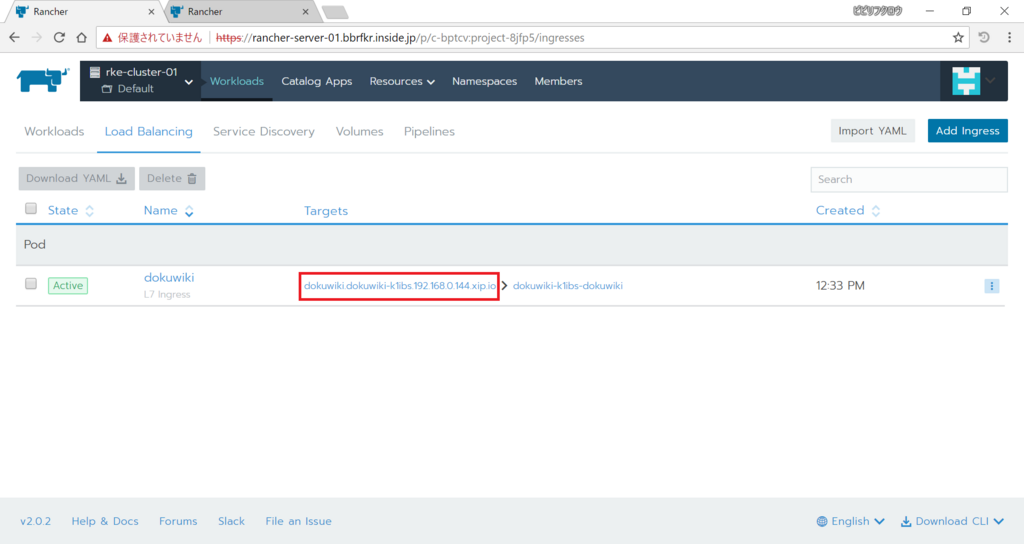Click the 12:33 PM created time
This screenshot has width=1024, height=544.
pos(840,285)
